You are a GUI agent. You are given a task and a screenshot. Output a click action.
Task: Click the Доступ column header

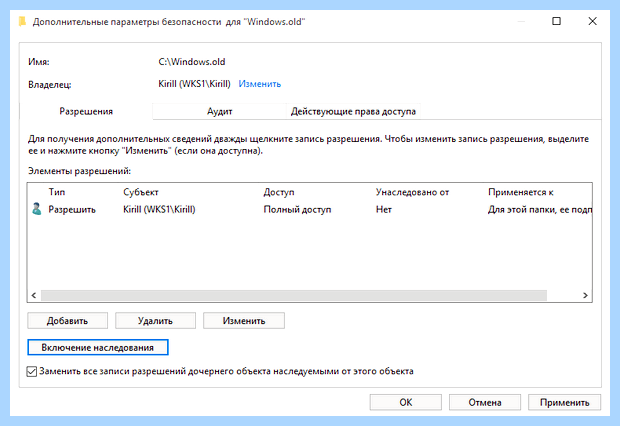click(279, 192)
